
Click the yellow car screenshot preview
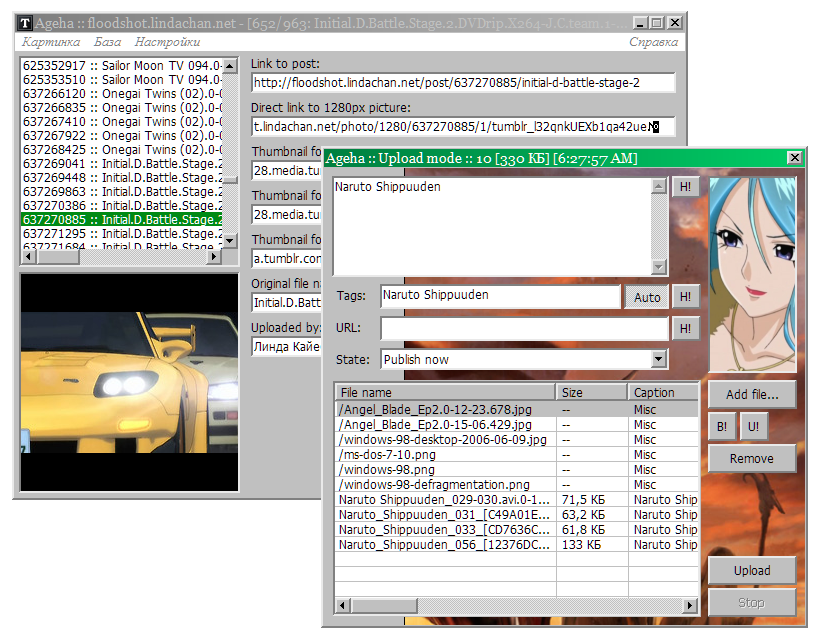pos(129,382)
